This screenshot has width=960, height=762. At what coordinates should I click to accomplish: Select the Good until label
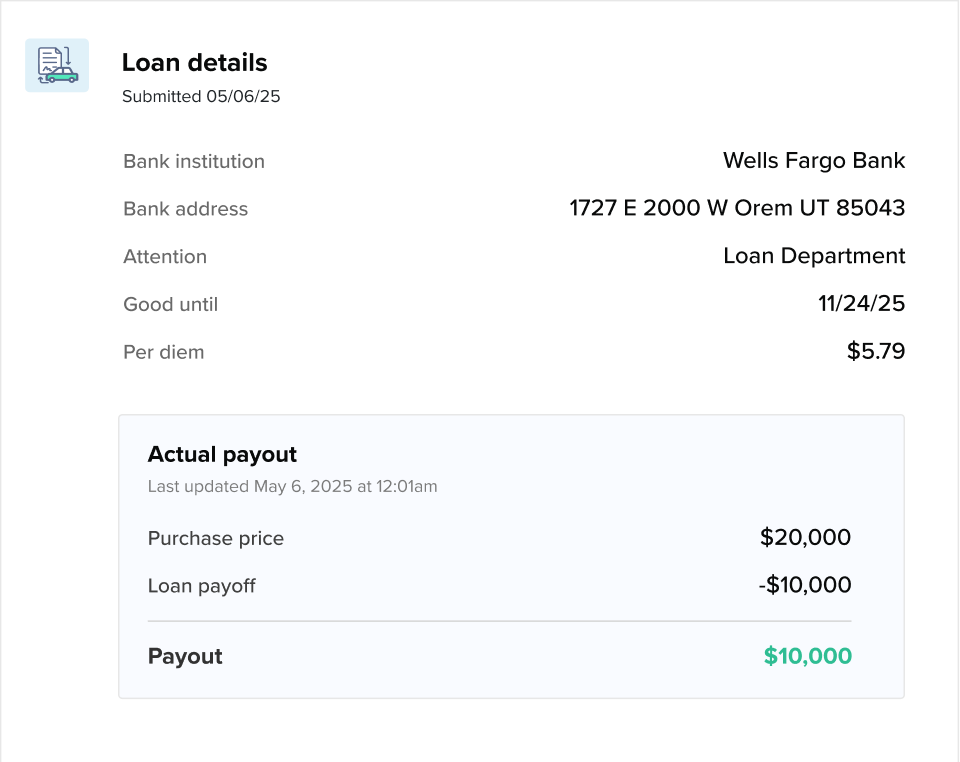pos(170,304)
